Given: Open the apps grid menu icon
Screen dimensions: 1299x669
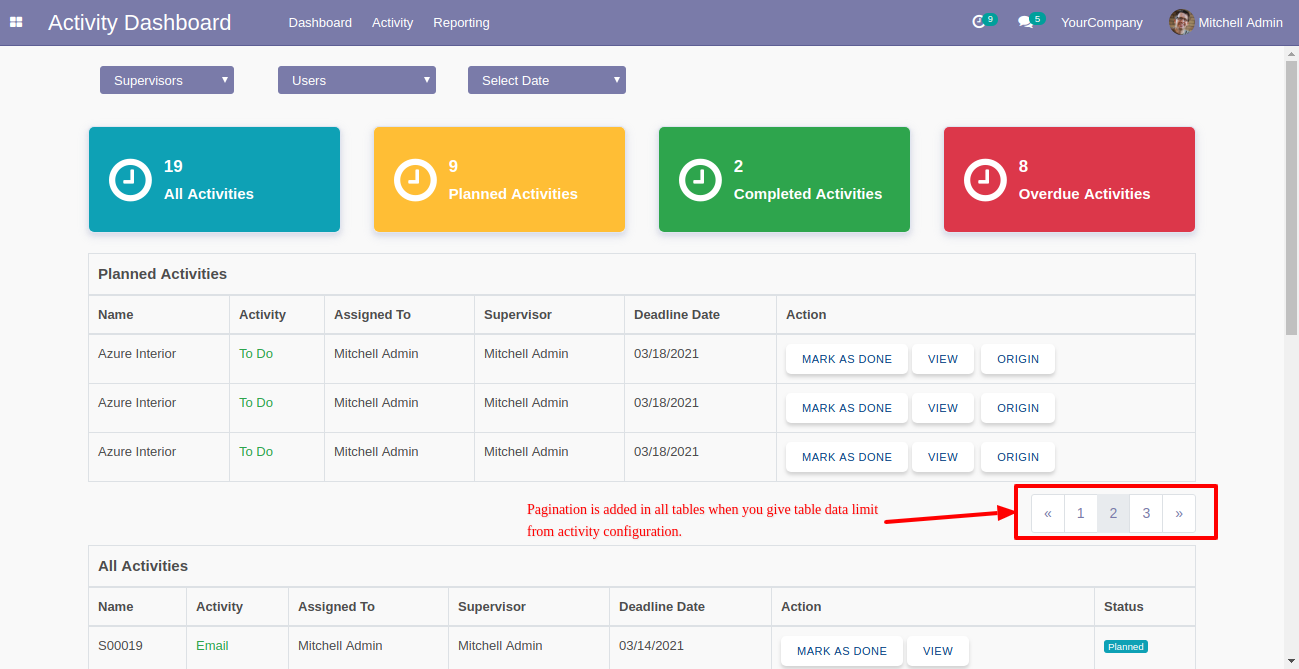Looking at the screenshot, I should (x=16, y=22).
